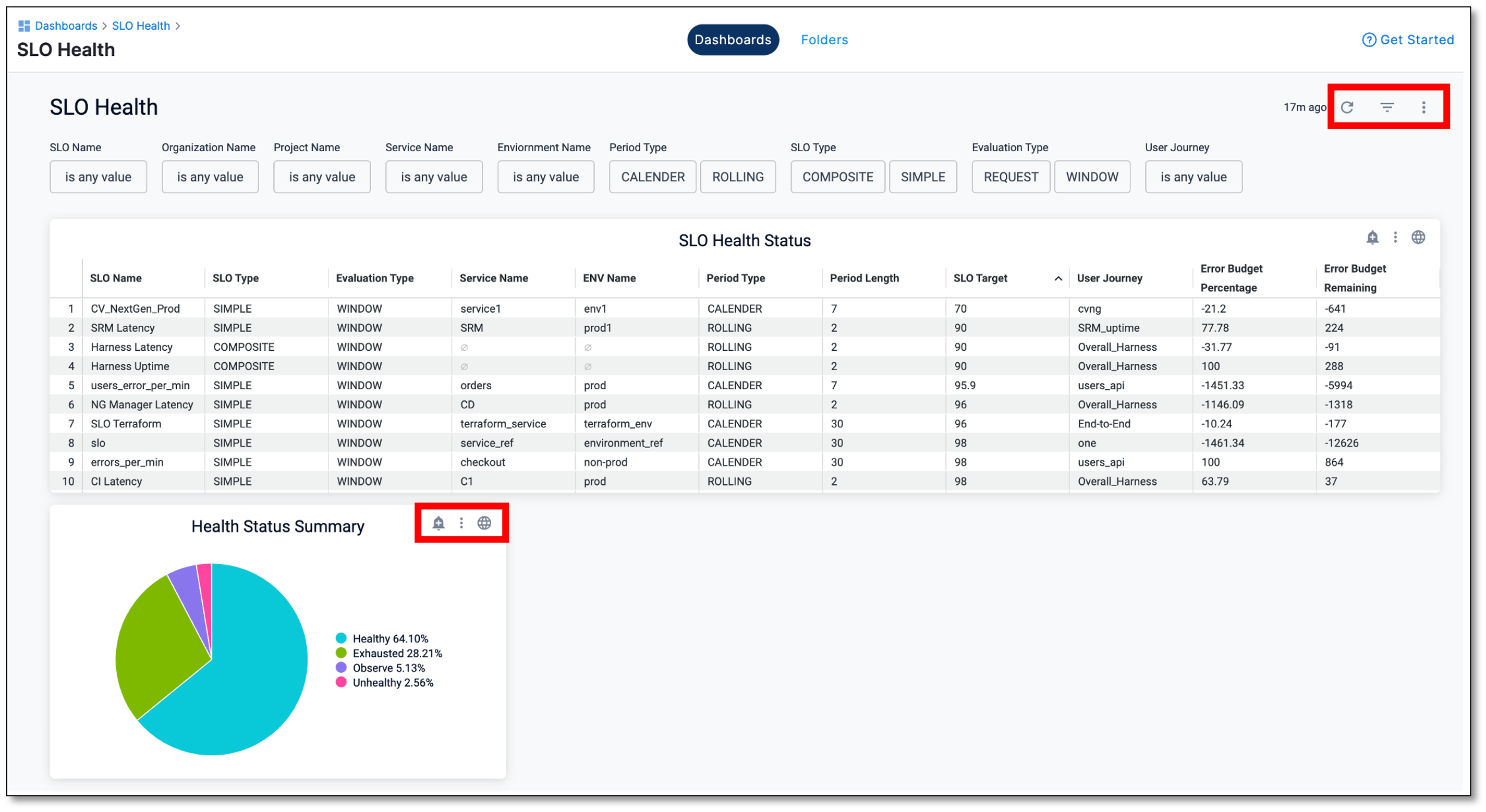The image size is (1486, 812).
Task: Click globe icon on Health Status Summary tile
Action: pyautogui.click(x=484, y=523)
